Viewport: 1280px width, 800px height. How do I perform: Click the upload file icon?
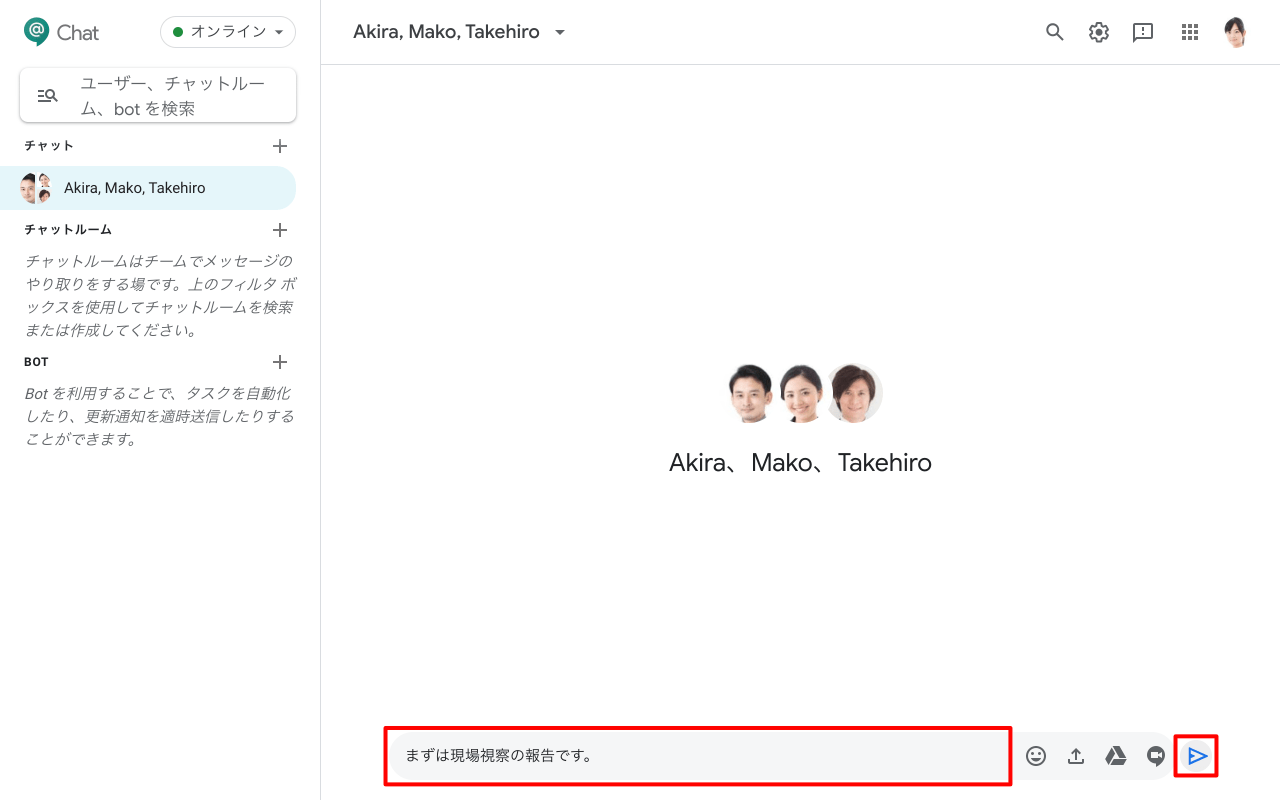pos(1076,756)
